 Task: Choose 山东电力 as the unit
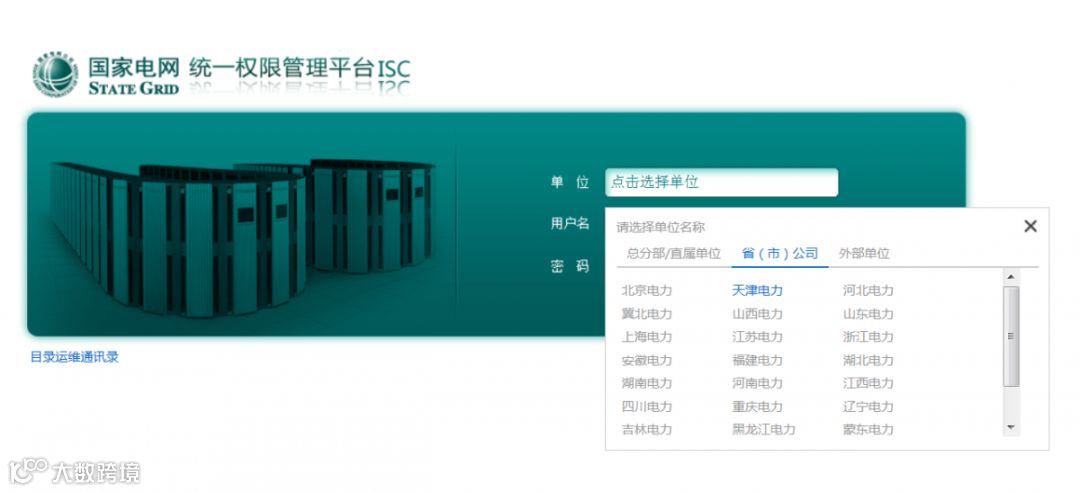[868, 314]
